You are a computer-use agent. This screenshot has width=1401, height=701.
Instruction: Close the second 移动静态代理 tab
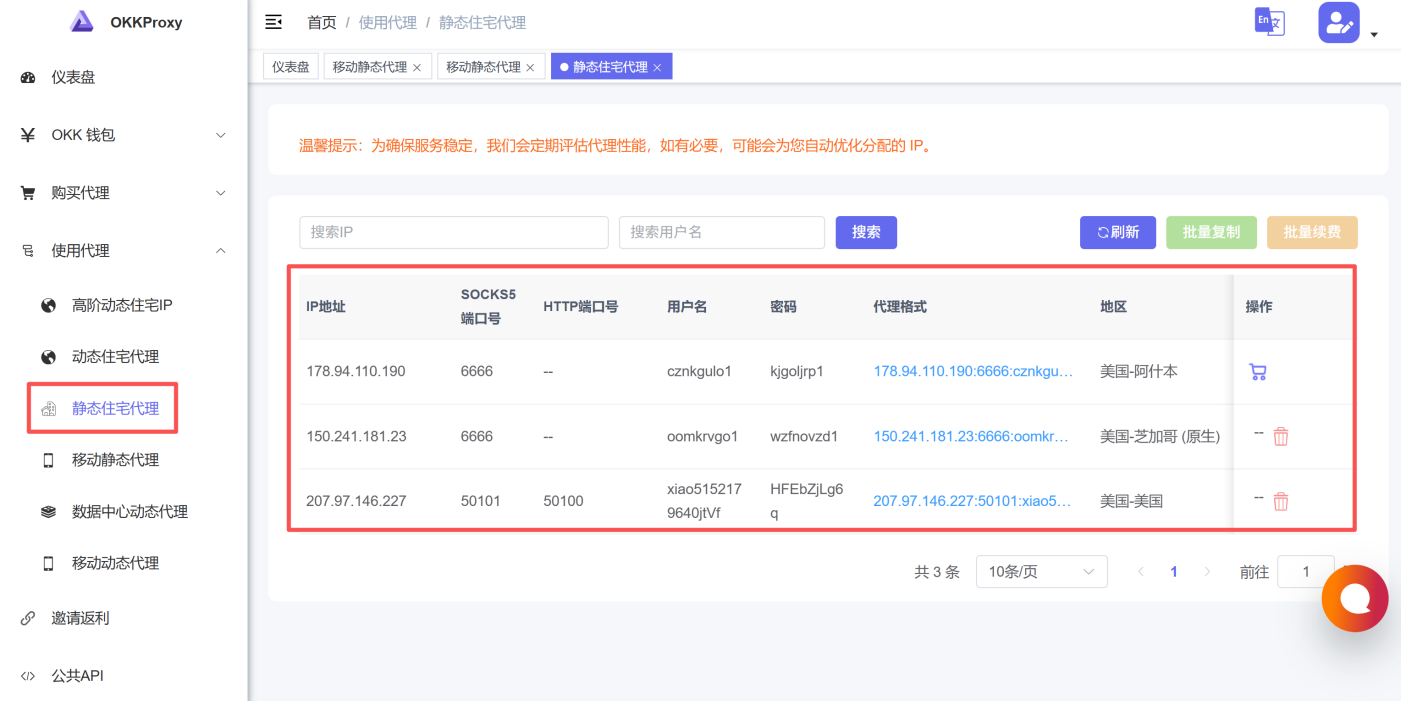(530, 68)
